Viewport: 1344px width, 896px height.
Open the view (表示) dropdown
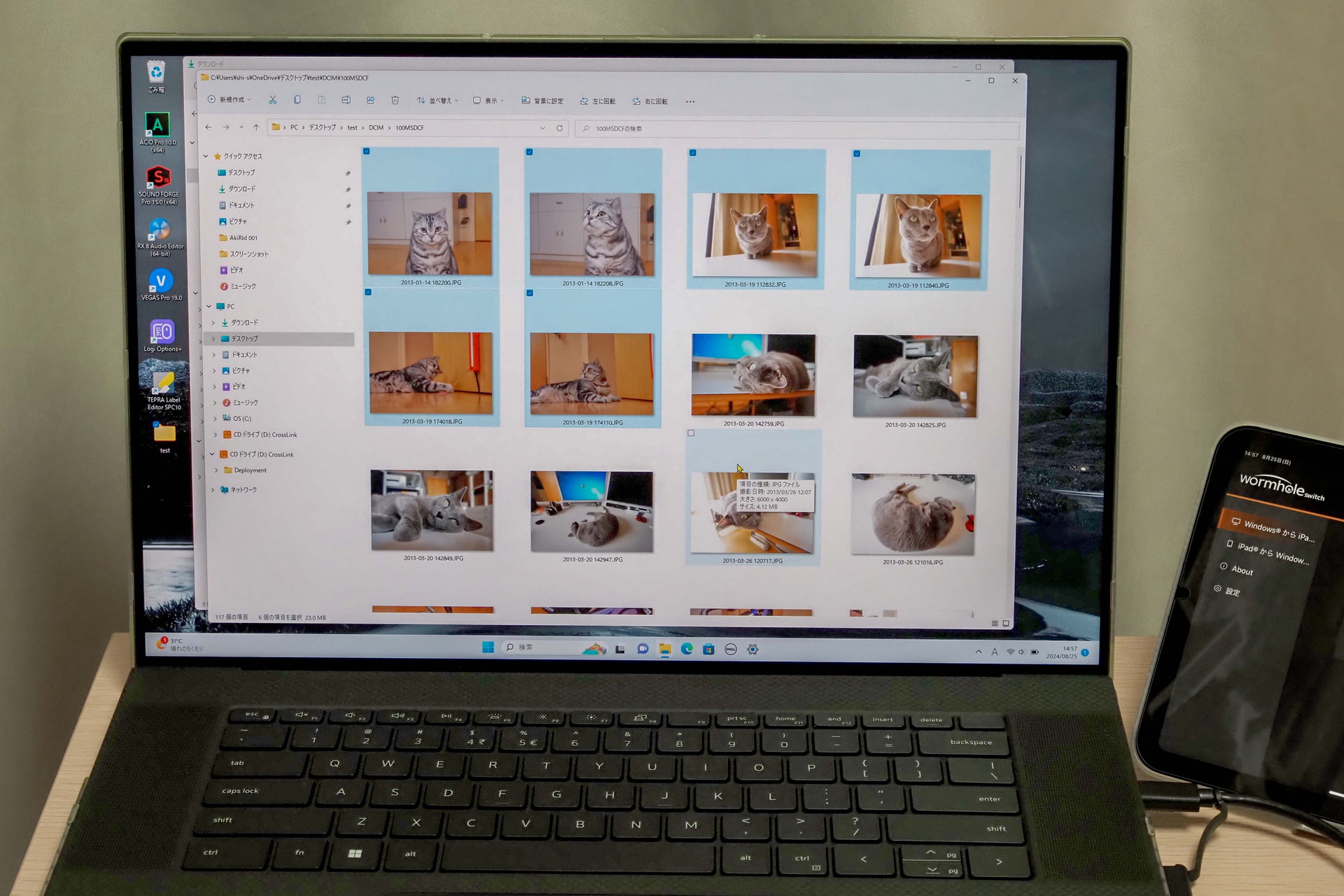(488, 100)
